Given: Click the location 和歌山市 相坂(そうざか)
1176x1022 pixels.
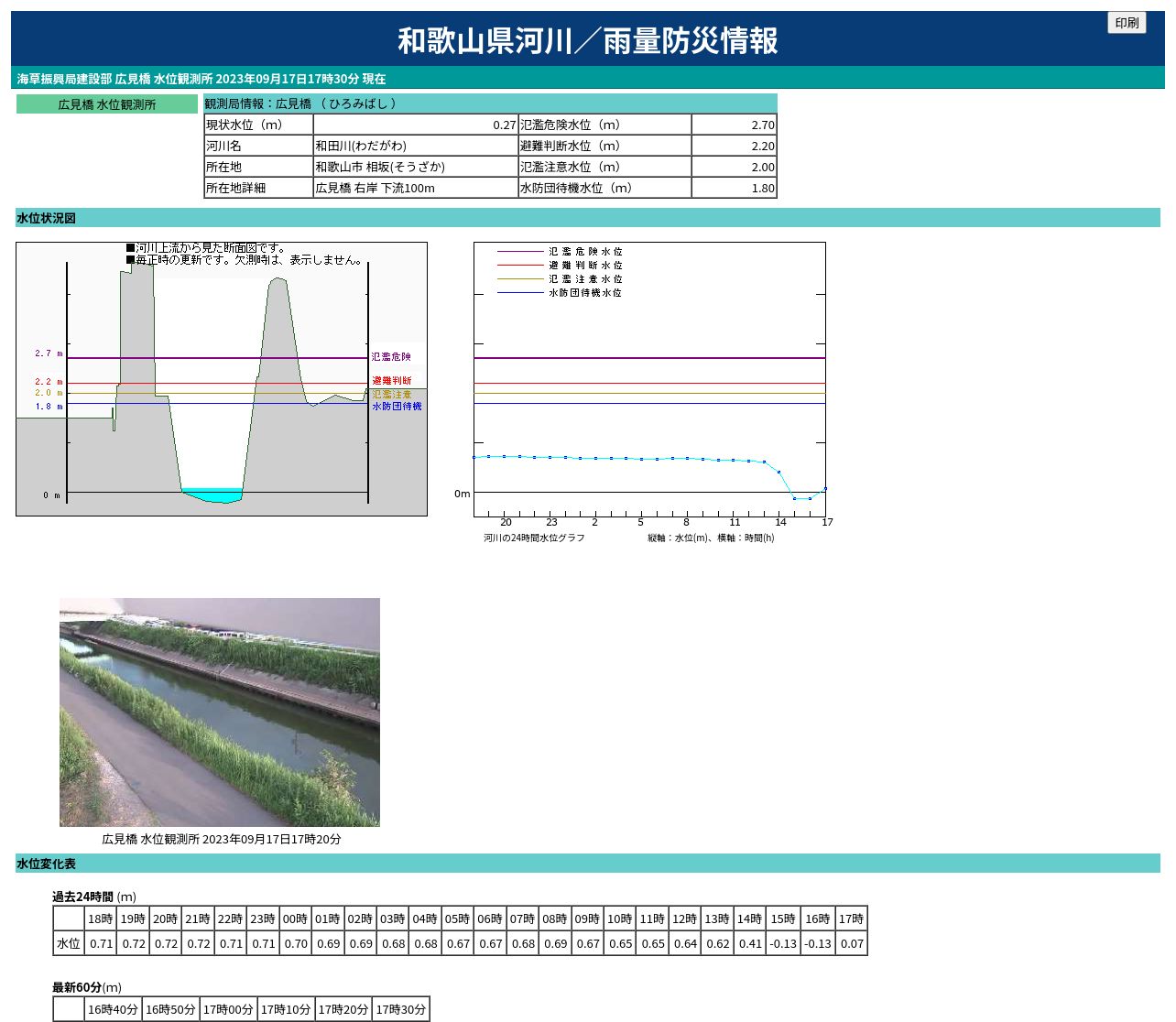Looking at the screenshot, I should (x=380, y=167).
